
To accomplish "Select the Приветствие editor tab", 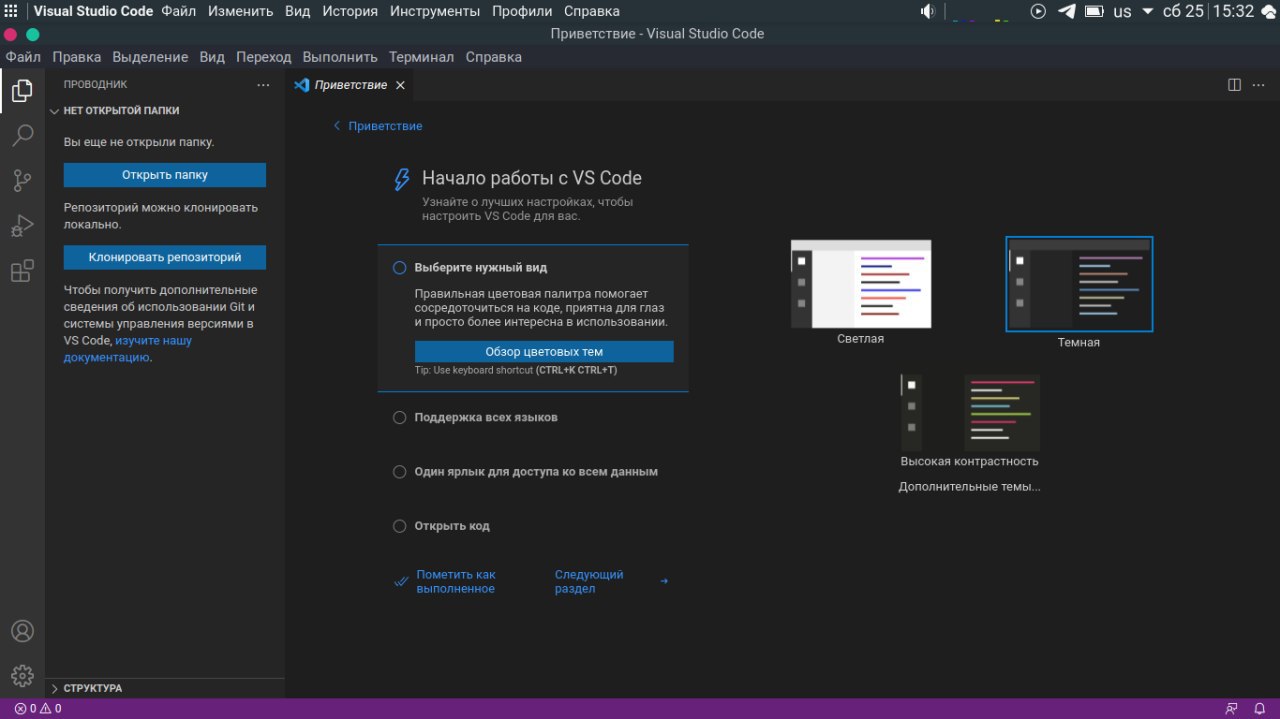I will [x=351, y=85].
